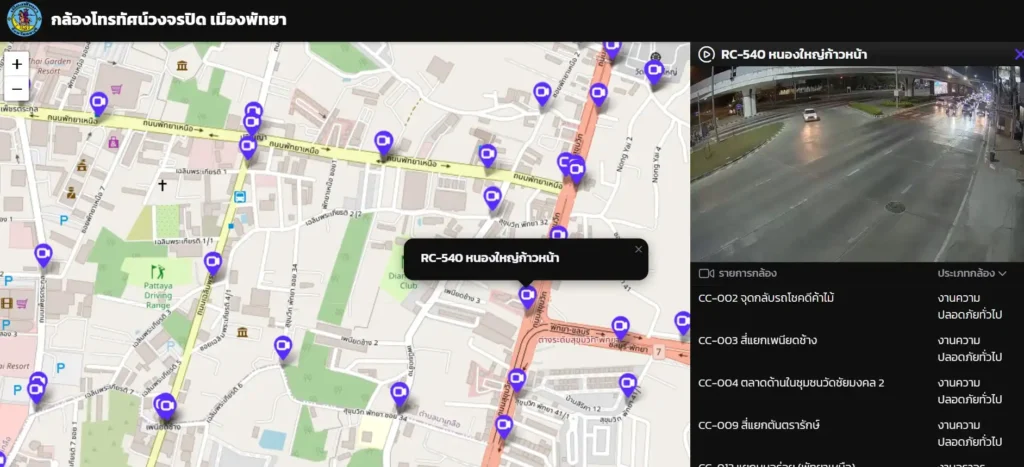Open the RC-540 live camera video feed
This screenshot has height=467, width=1024.
pyautogui.click(x=857, y=164)
